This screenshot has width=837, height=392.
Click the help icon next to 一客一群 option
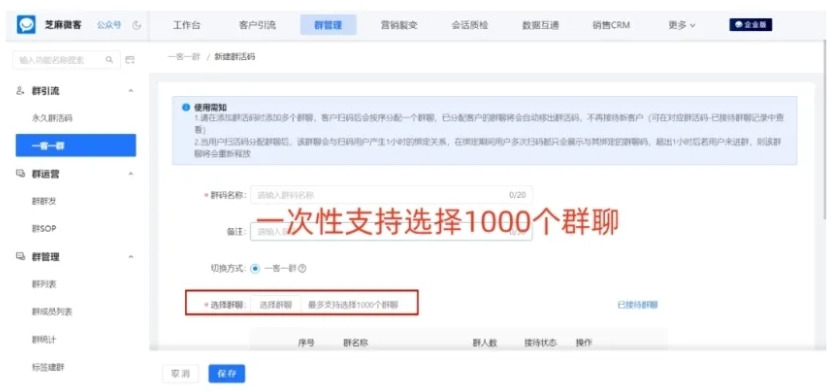(x=302, y=269)
